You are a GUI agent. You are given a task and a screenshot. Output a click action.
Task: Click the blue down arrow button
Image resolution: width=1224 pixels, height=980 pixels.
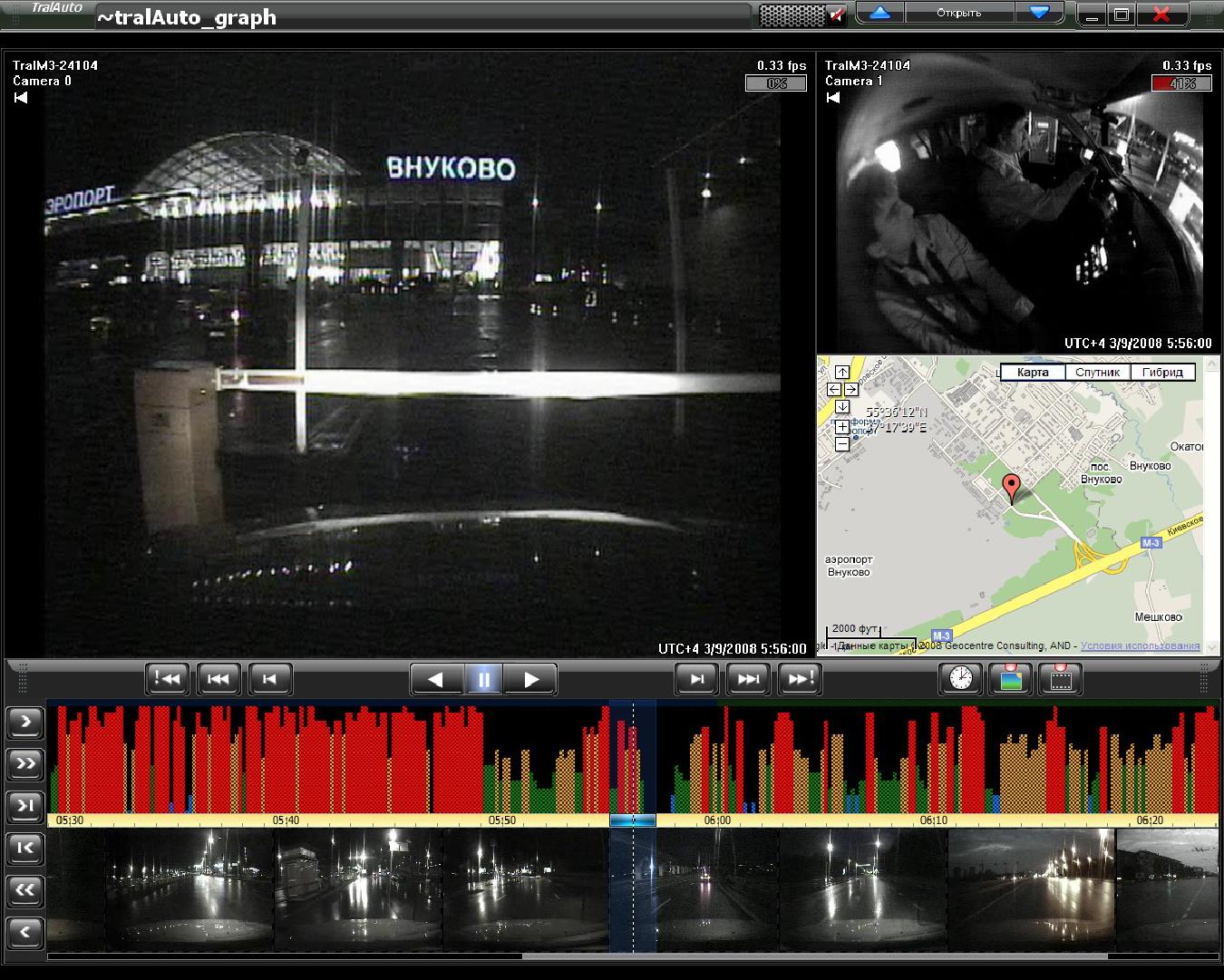click(x=1039, y=13)
